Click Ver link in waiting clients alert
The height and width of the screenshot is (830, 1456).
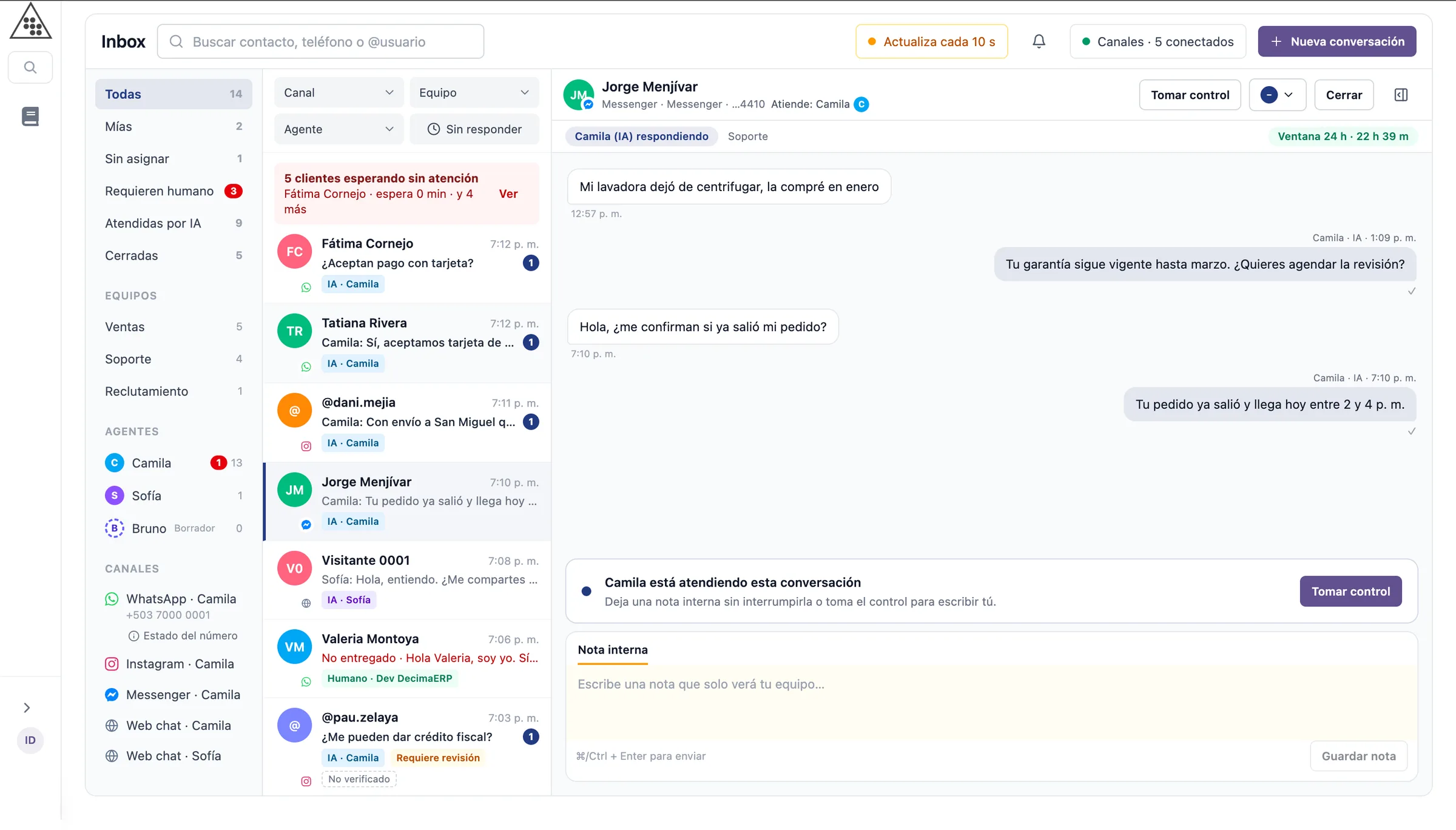[x=508, y=194]
